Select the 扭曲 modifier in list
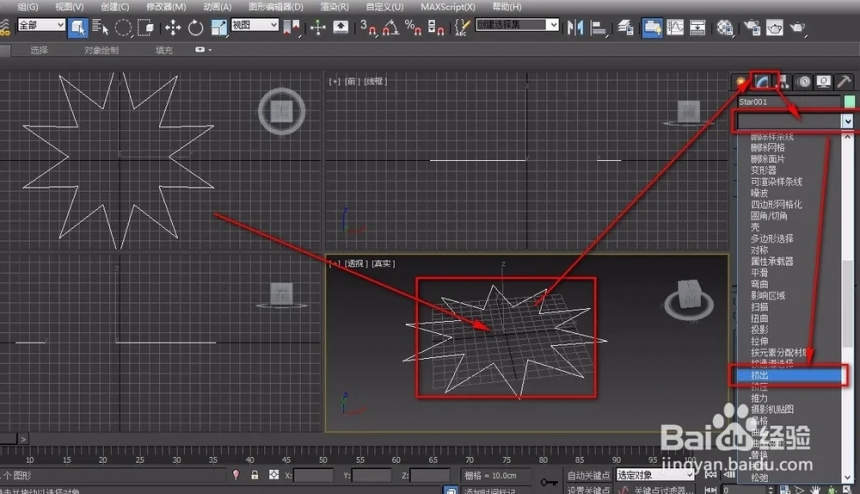Image resolution: width=860 pixels, height=494 pixels. coord(759,318)
